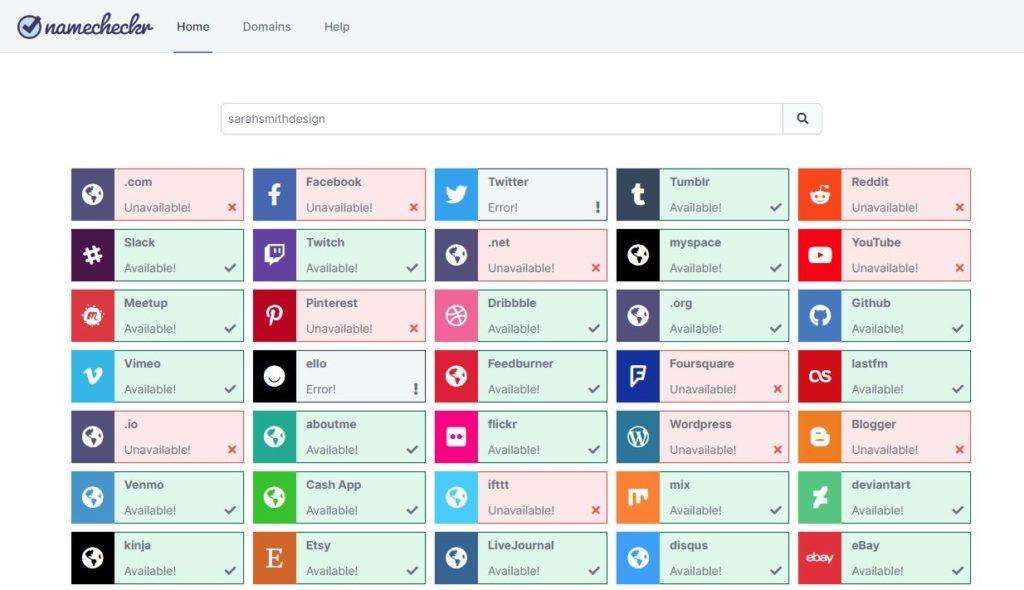Focus the username search field
Screen dimensions: 1024x590
[502, 118]
